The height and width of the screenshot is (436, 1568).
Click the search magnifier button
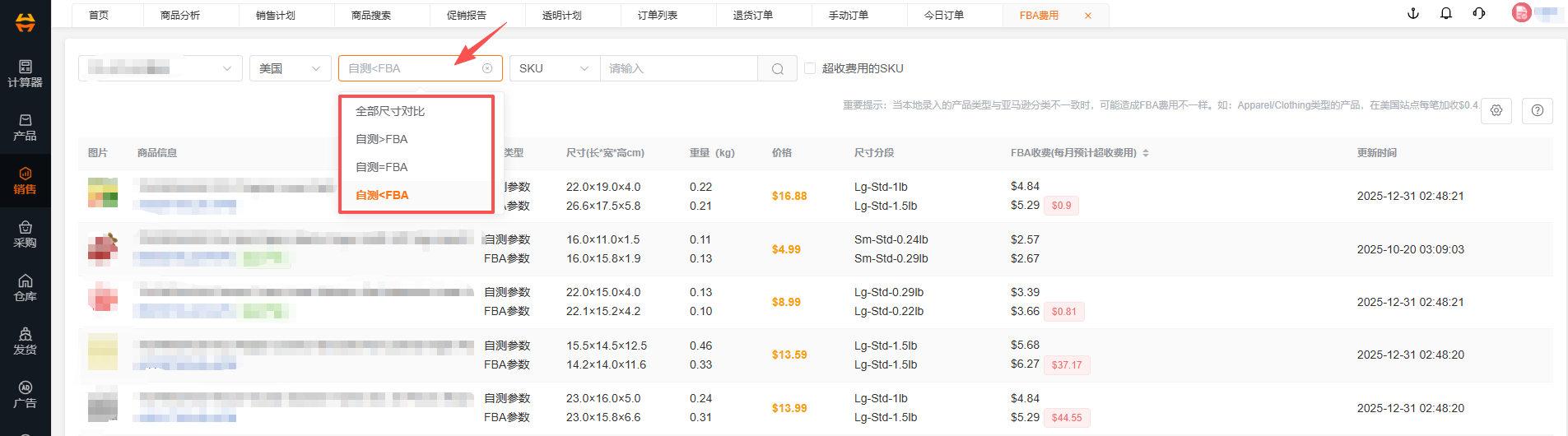[x=777, y=69]
